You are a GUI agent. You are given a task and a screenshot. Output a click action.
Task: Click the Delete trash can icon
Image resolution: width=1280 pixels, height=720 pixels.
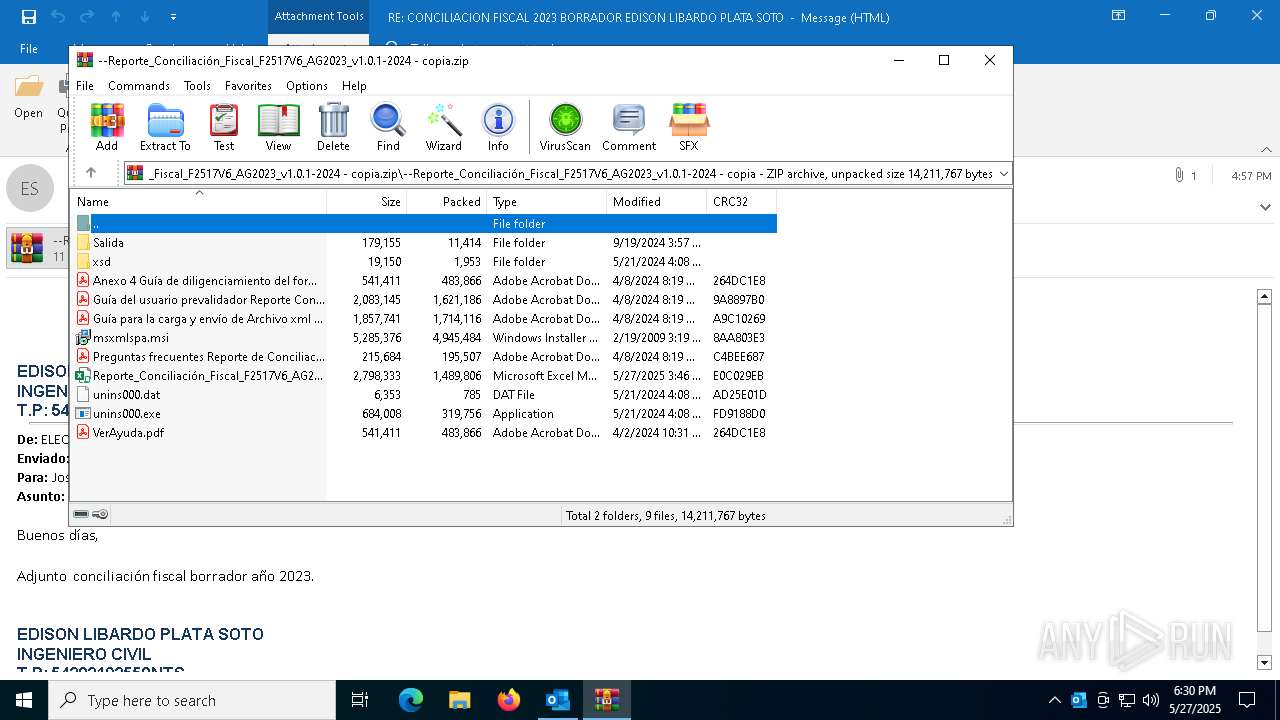(x=333, y=127)
